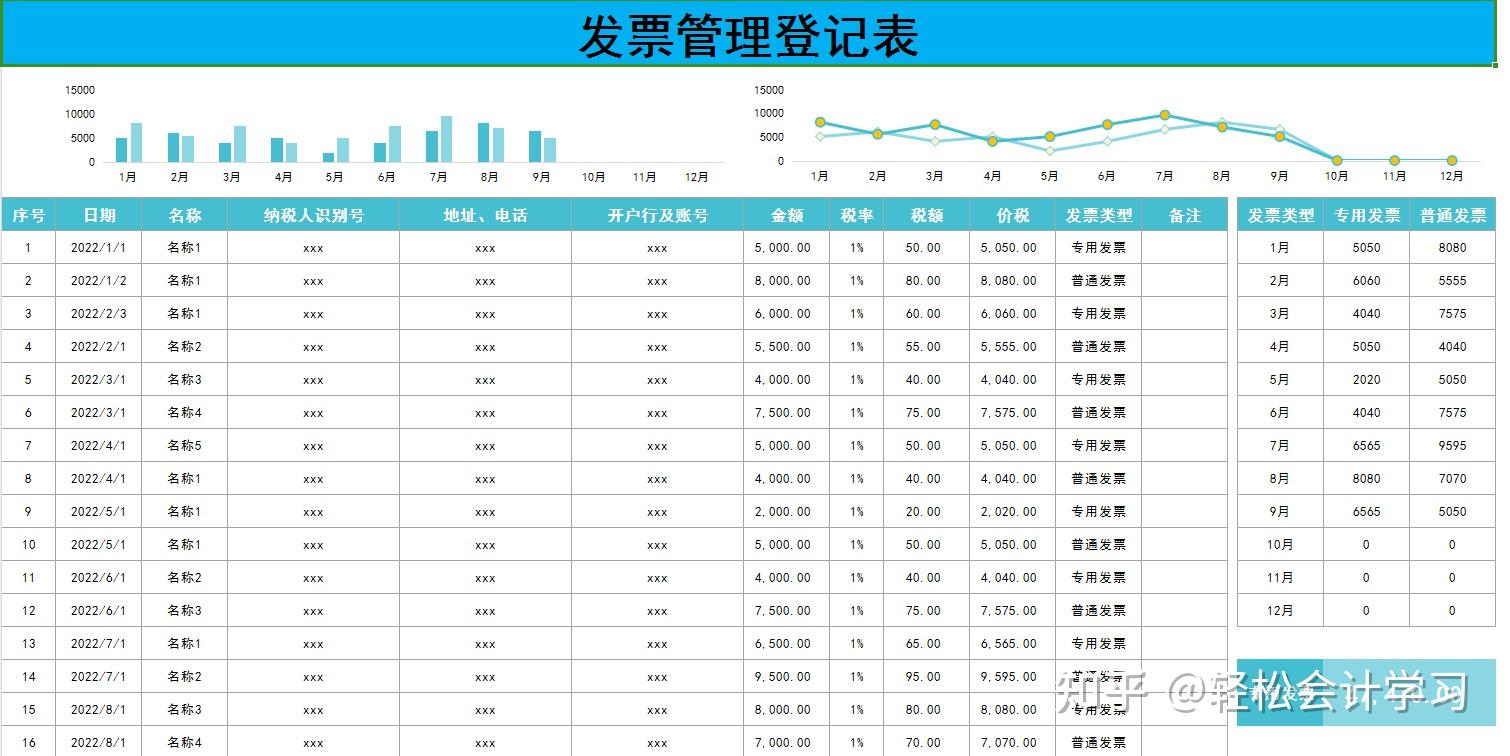1510x756 pixels.
Task: Select the total cell 5,555.00
Action: [x=1012, y=347]
